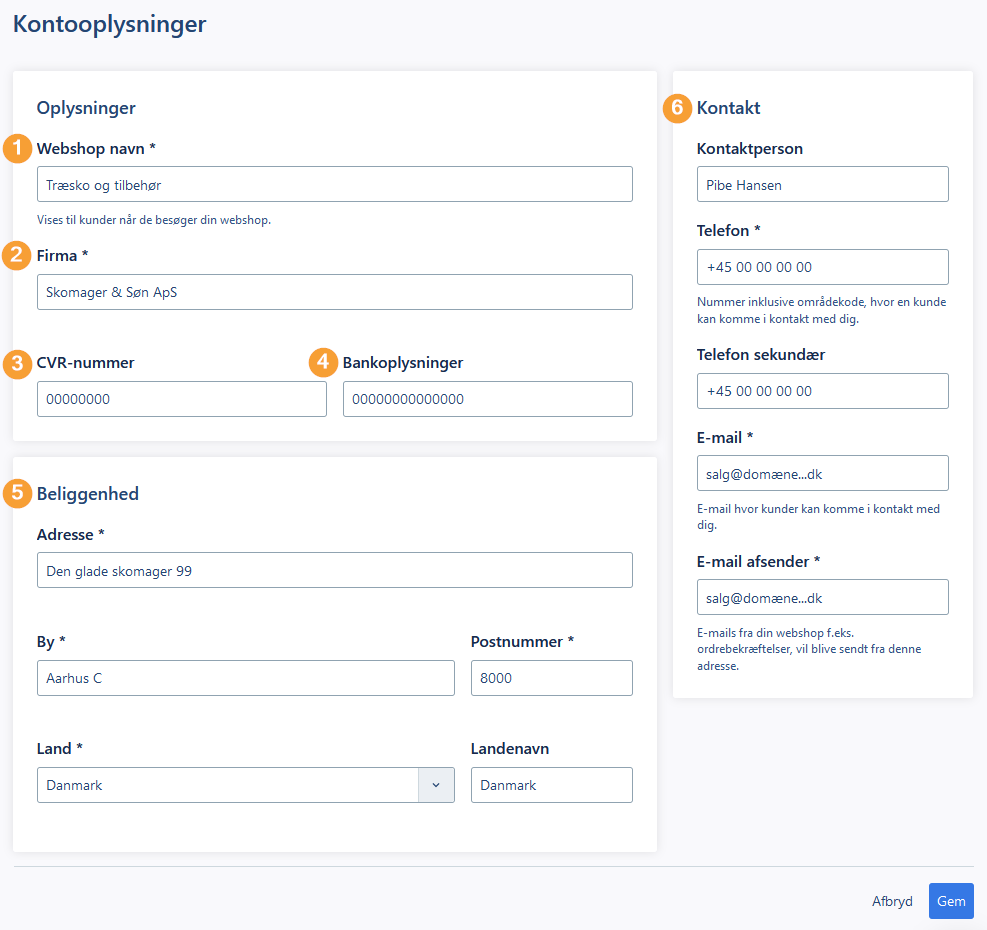Click into the CVR-nummer field

(x=182, y=399)
